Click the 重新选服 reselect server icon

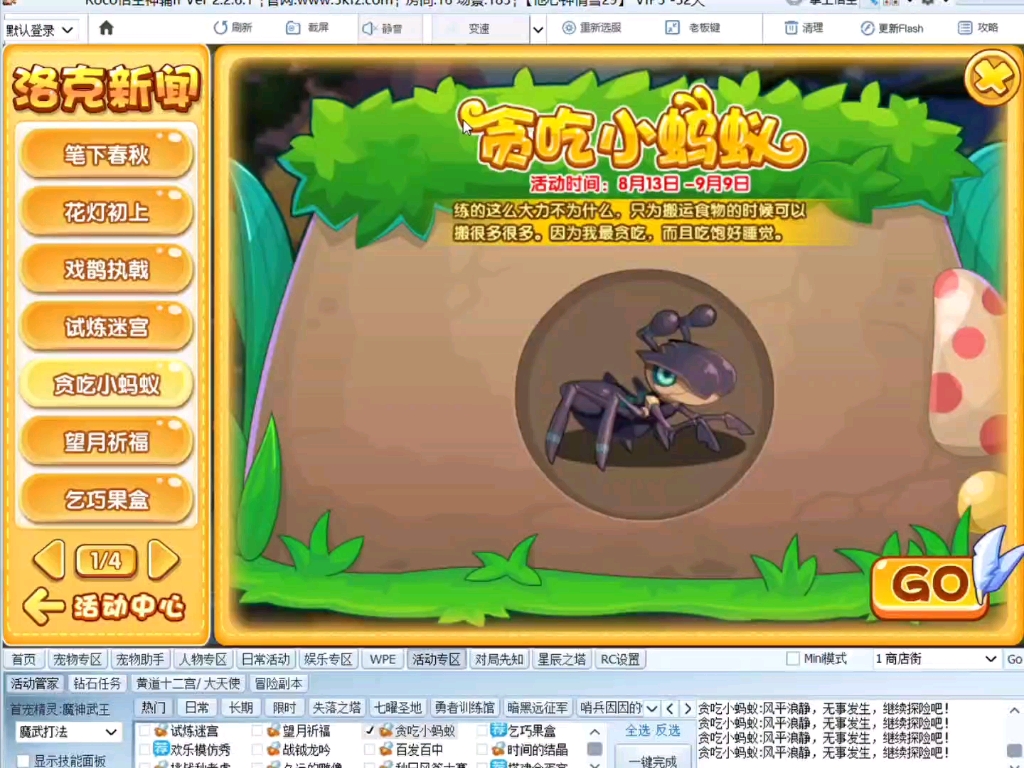coord(569,27)
